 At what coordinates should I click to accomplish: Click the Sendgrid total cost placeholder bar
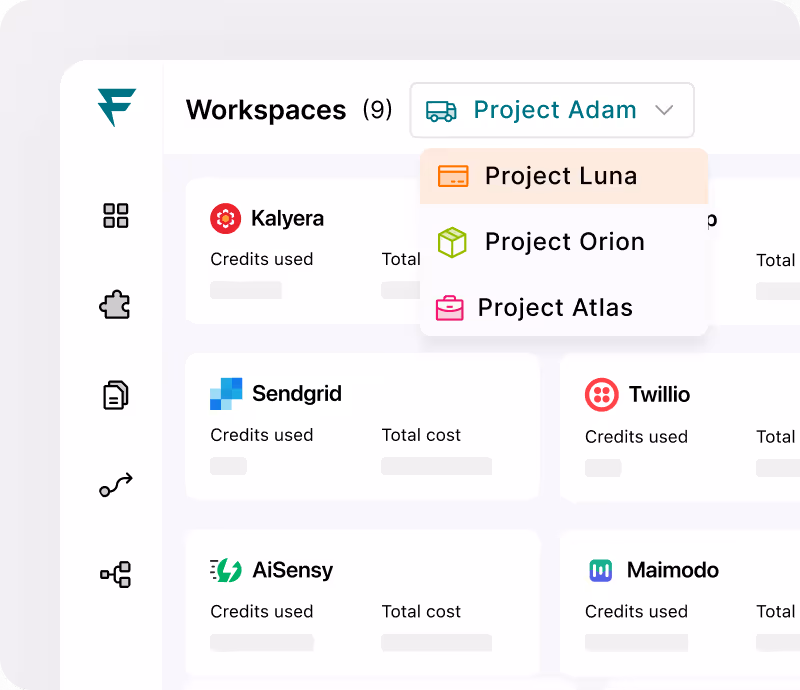(436, 466)
